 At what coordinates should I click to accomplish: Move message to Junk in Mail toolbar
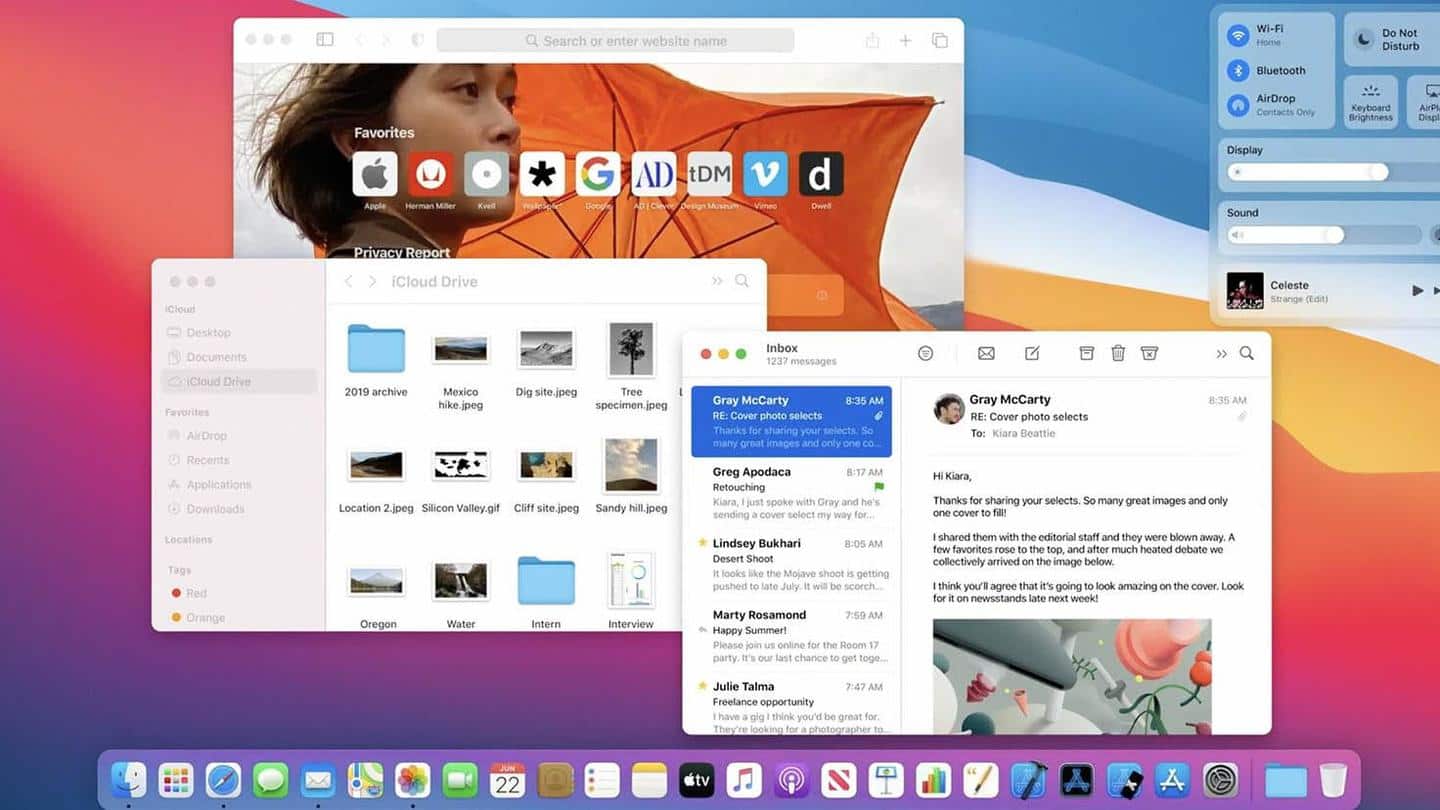click(1150, 353)
